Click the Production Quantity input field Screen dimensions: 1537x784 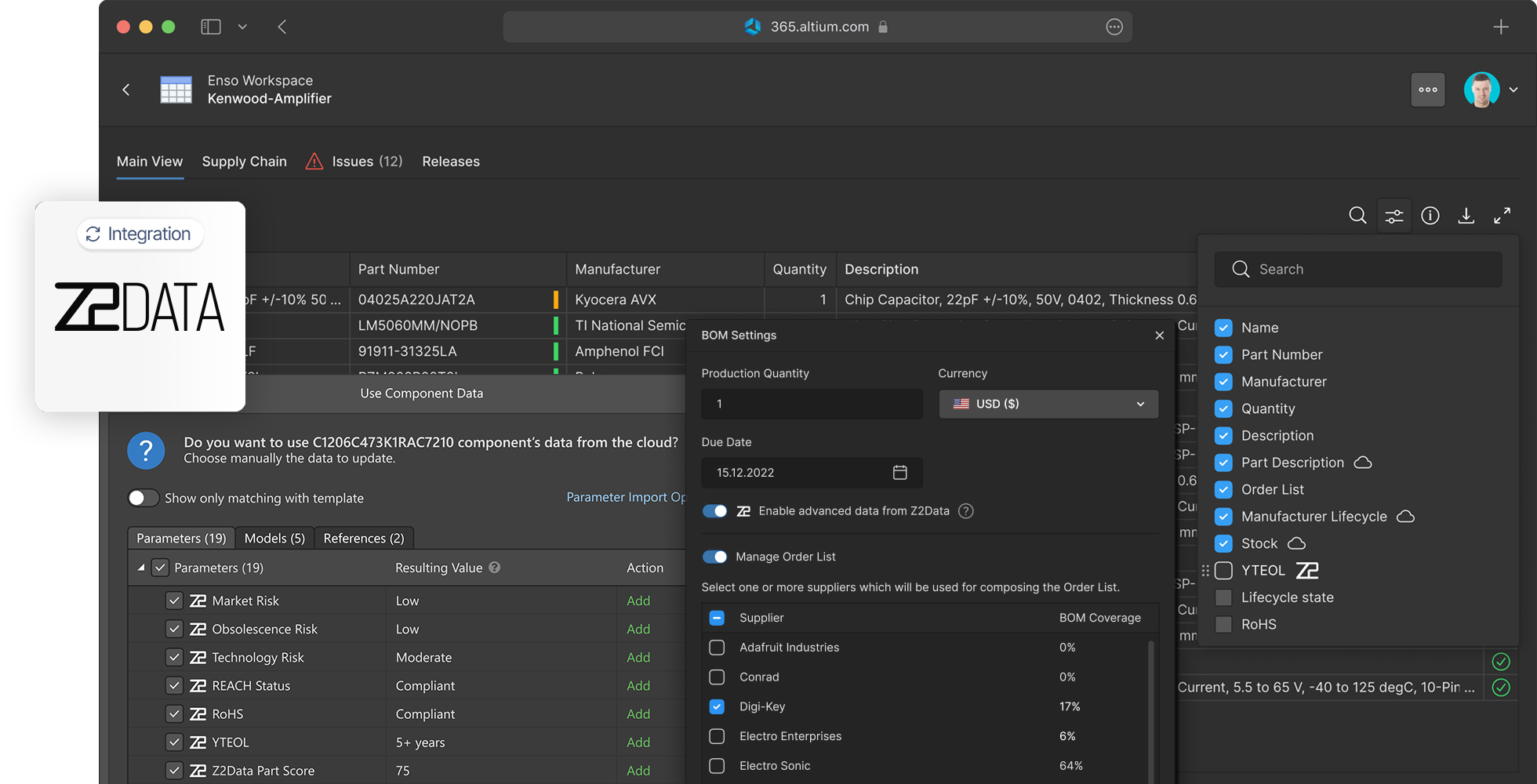point(812,404)
